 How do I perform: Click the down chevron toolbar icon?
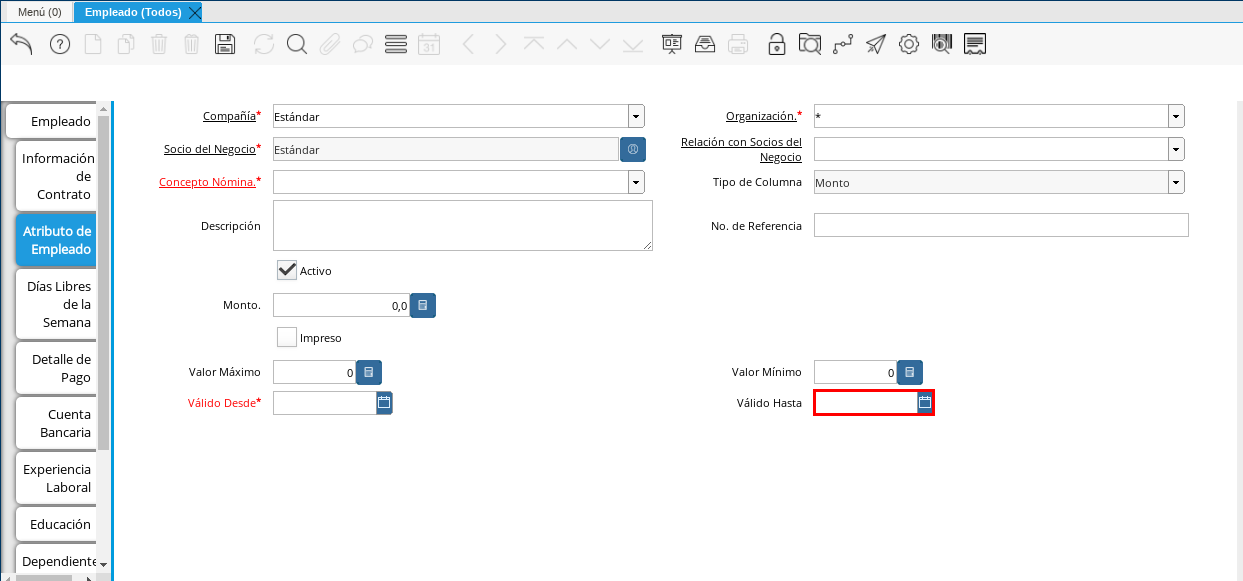click(x=600, y=44)
